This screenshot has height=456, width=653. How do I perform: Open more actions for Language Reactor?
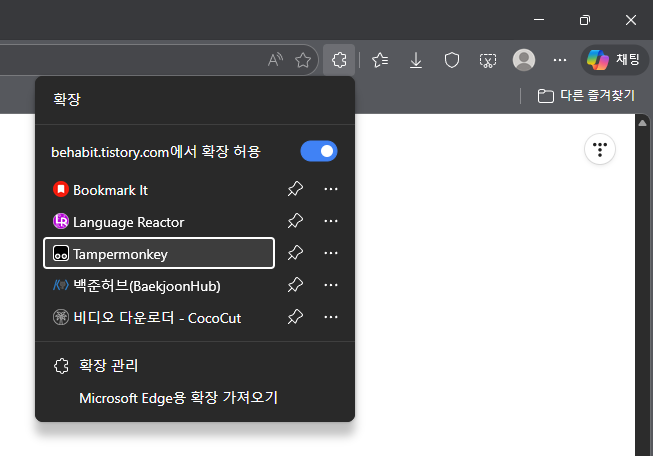[x=331, y=221]
